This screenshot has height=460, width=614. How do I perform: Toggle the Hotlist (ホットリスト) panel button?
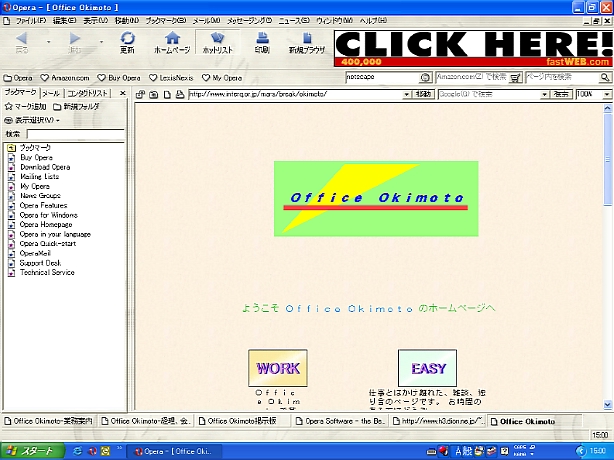218,43
